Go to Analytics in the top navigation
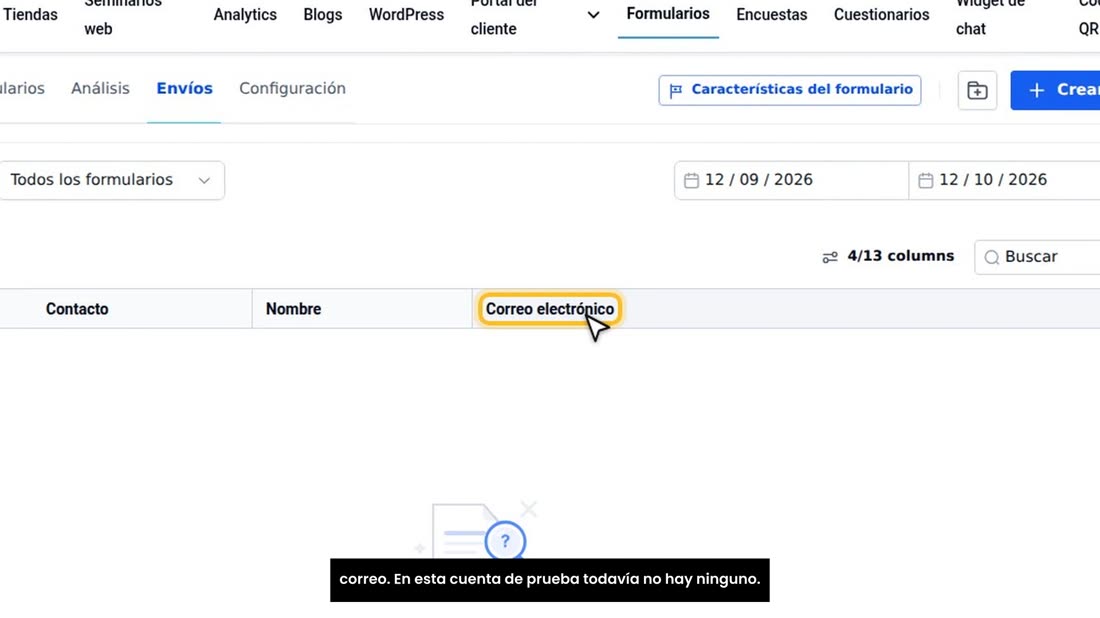Image resolution: width=1100 pixels, height=618 pixels. pyautogui.click(x=245, y=15)
